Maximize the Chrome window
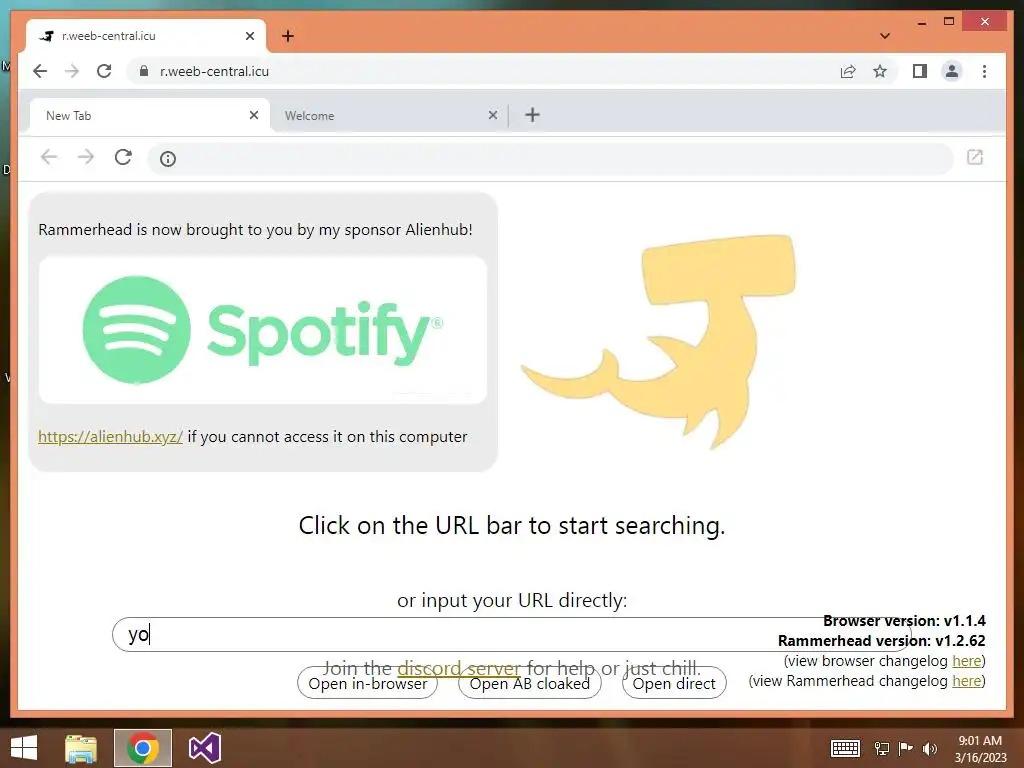 click(949, 22)
